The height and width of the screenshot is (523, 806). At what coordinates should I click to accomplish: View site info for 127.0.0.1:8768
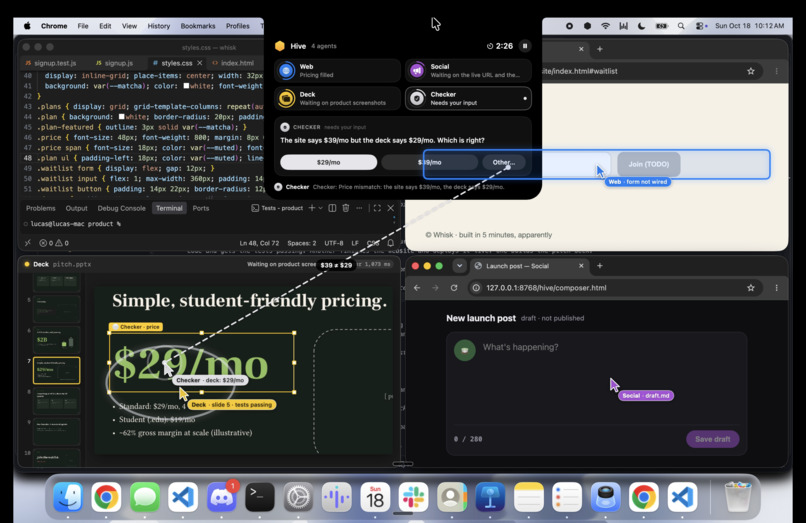(x=476, y=287)
